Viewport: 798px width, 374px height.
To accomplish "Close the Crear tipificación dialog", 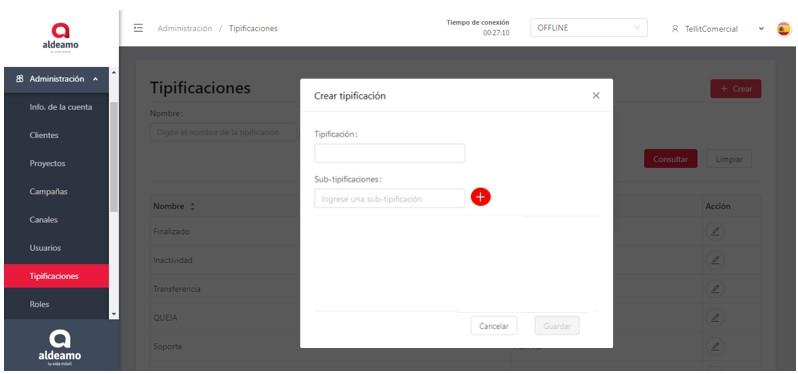I will tap(596, 96).
